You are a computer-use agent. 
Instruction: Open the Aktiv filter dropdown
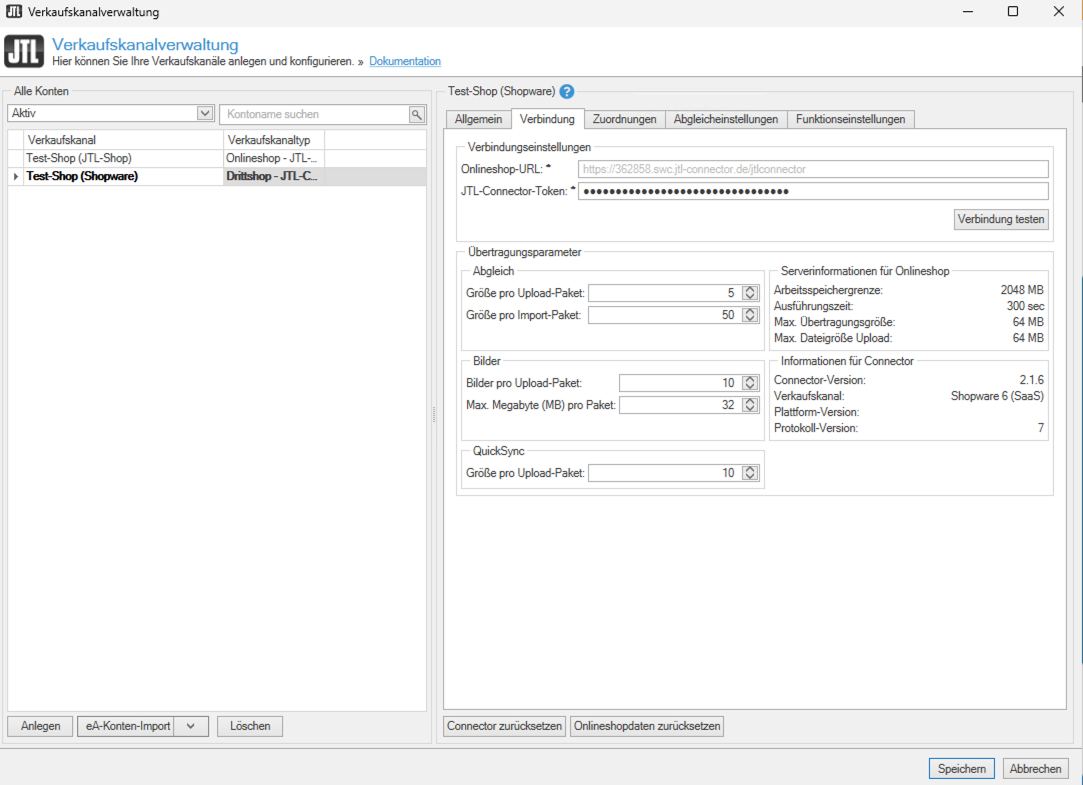coord(205,114)
